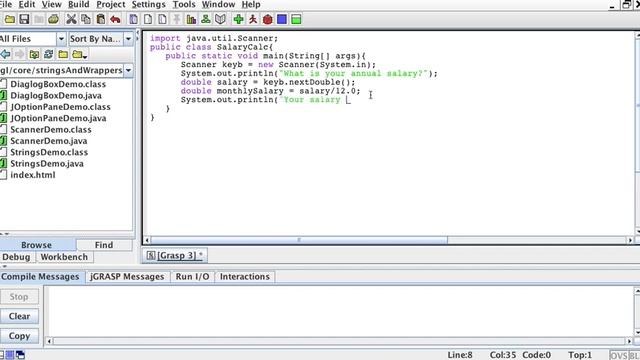
Task: Generate the UML diagram with the green tree icon
Action: (x=206, y=19)
